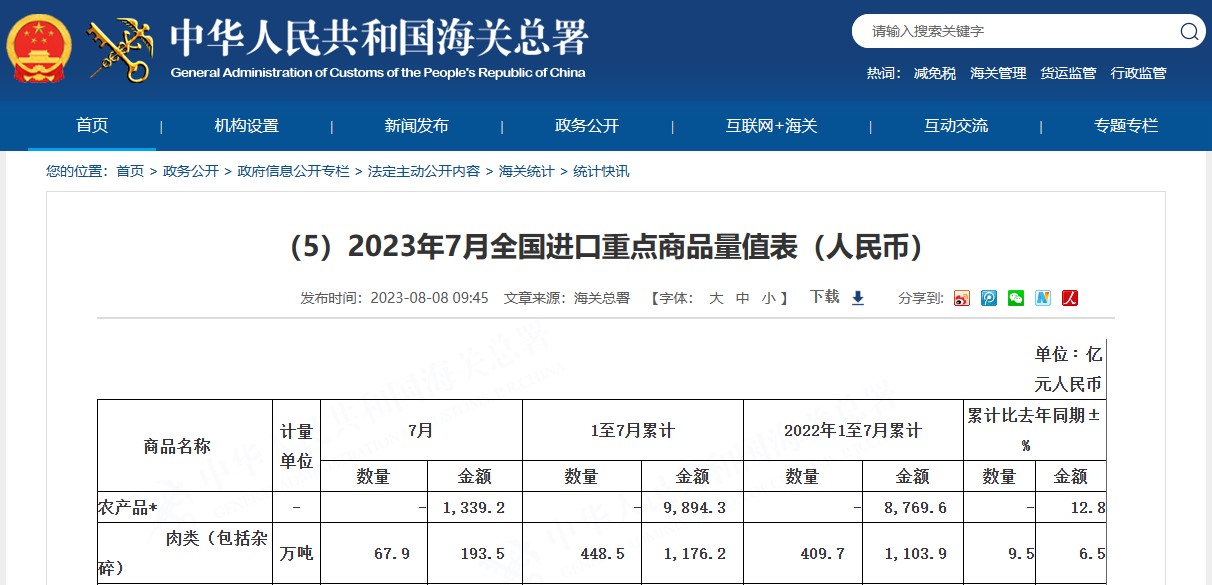Viewport: 1212px width, 585px height.
Task: Click the cell value 1,176.2
Action: (x=694, y=553)
